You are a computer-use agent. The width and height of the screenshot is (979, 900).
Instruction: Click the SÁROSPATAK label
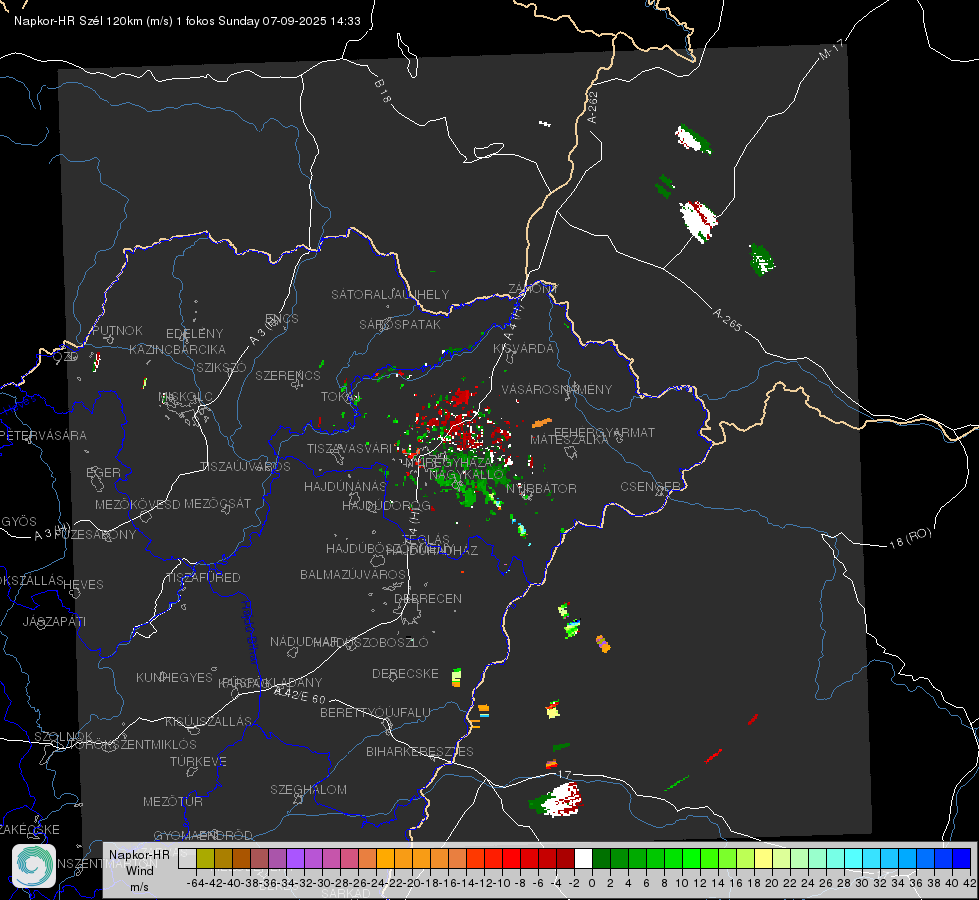(x=400, y=324)
